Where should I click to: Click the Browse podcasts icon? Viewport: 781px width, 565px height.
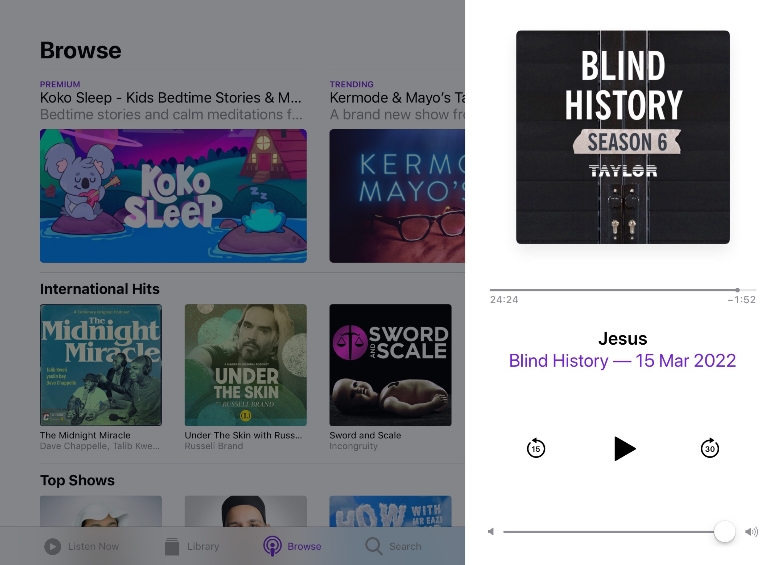[x=272, y=546]
